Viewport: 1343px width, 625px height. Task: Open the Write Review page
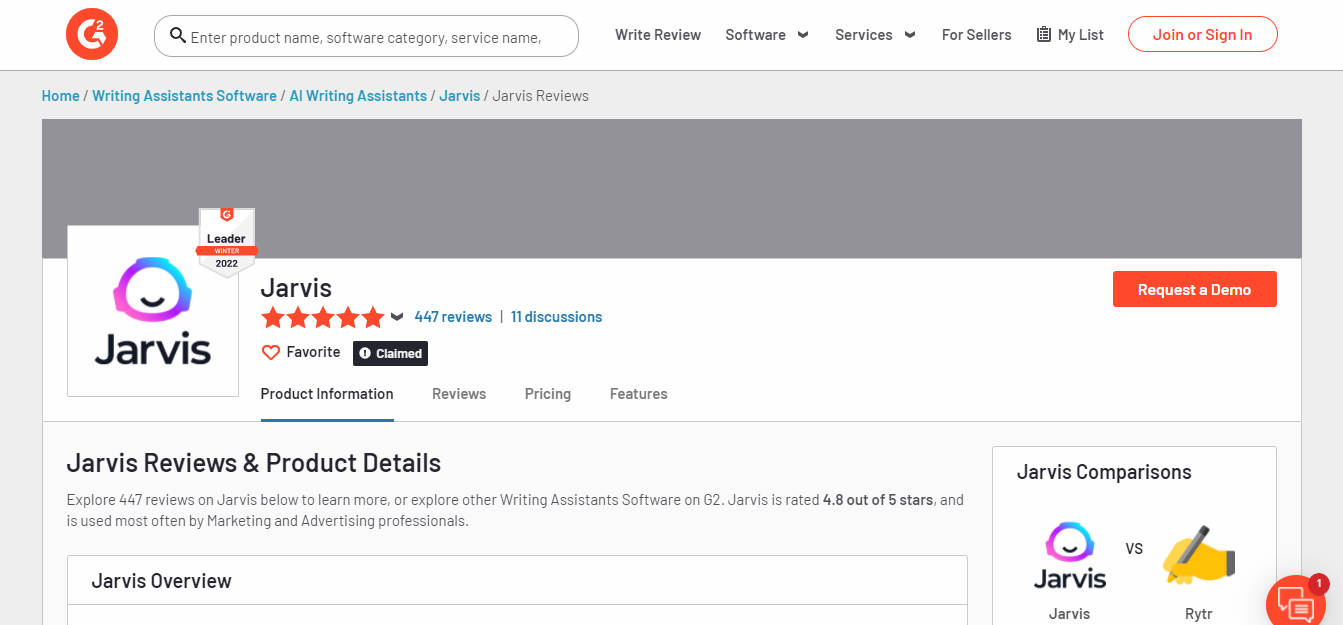(658, 35)
